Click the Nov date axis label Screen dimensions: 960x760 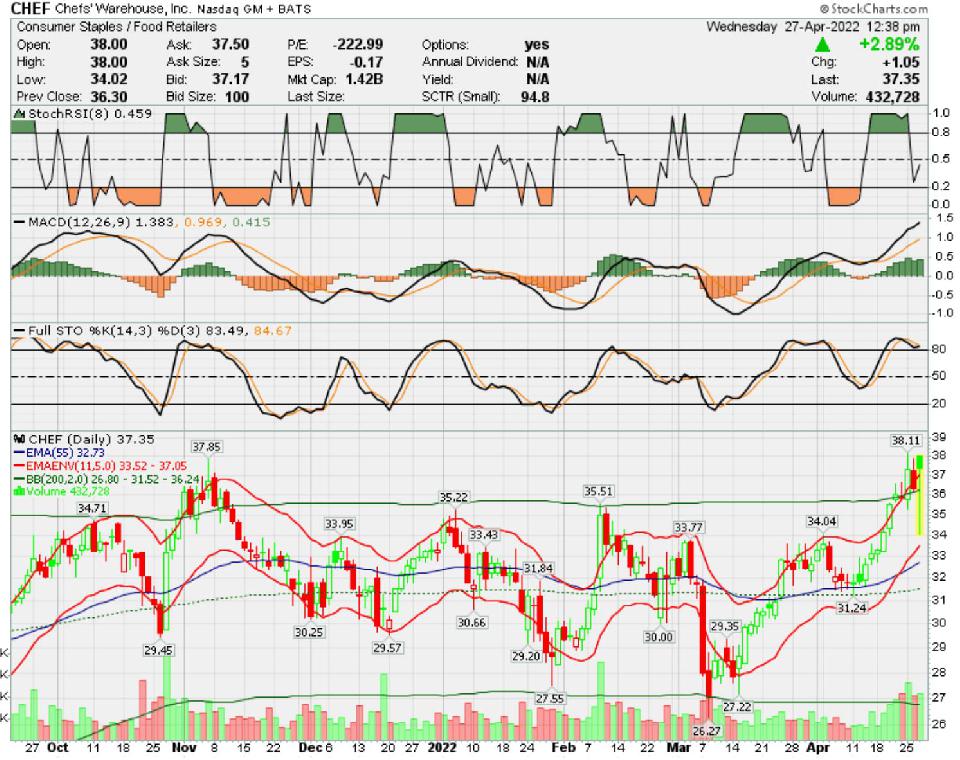click(184, 748)
